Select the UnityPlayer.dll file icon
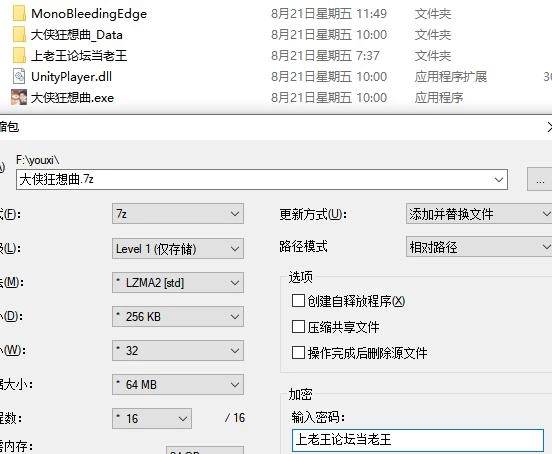Image resolution: width=552 pixels, height=454 pixels. pos(19,76)
